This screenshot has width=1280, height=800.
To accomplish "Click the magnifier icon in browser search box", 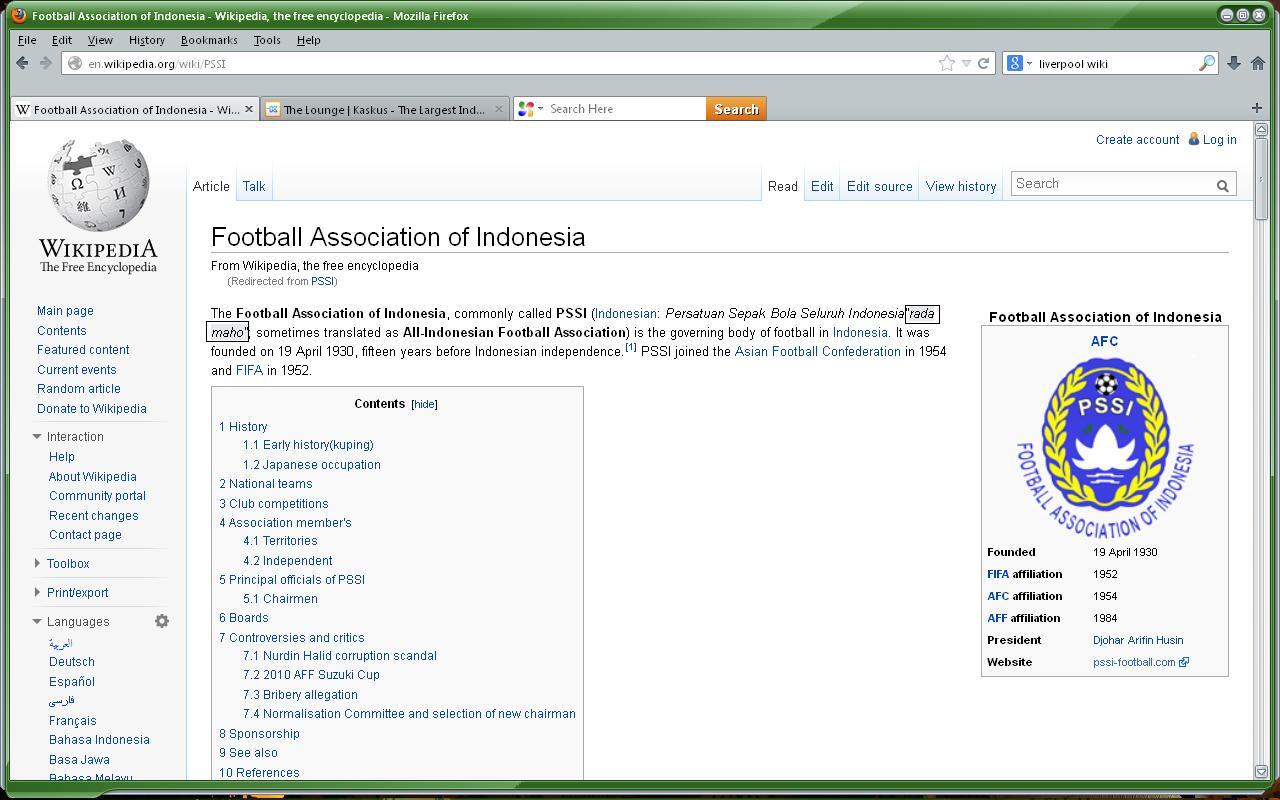I will pos(1207,63).
